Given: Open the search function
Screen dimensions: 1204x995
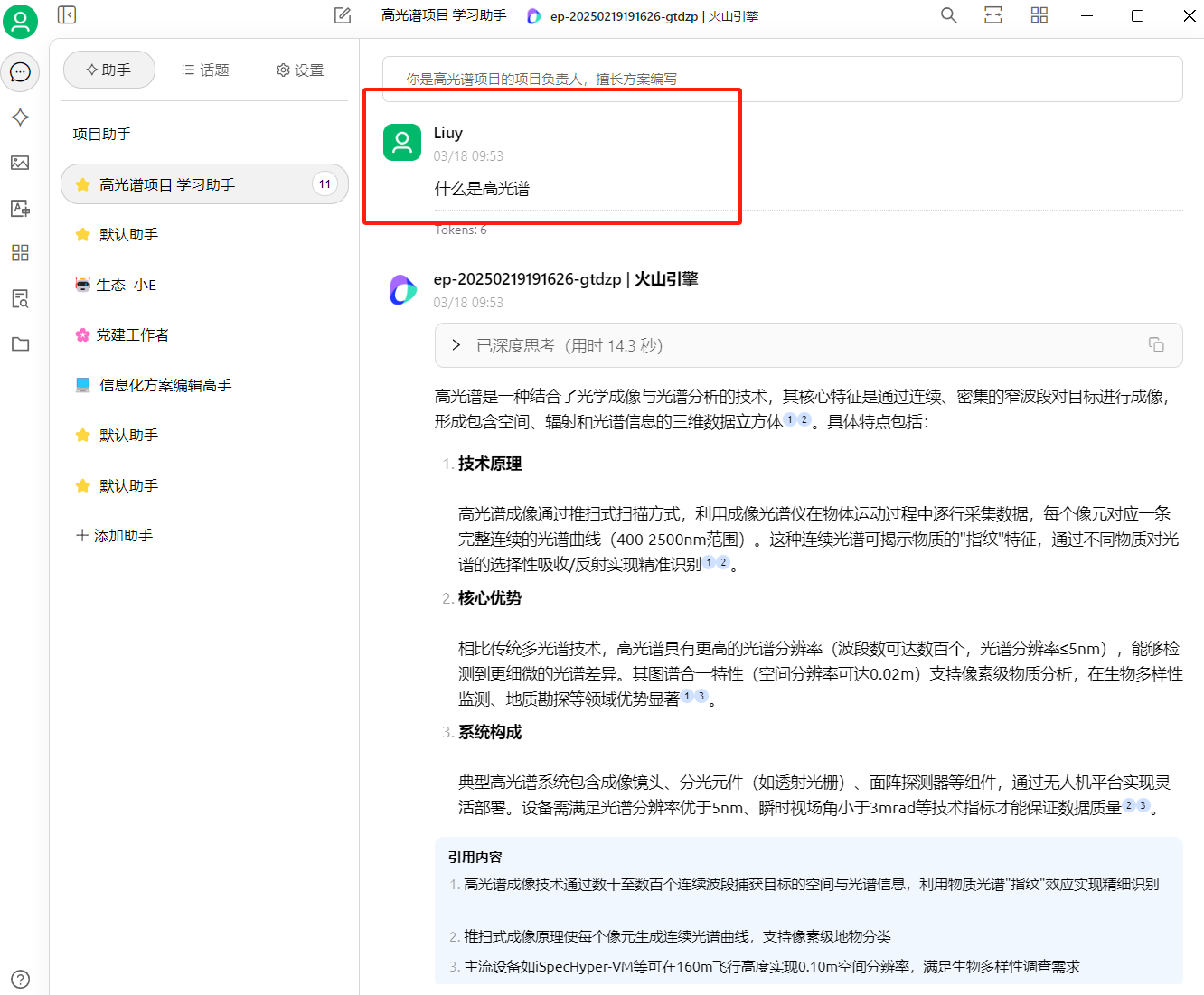Looking at the screenshot, I should (947, 15).
